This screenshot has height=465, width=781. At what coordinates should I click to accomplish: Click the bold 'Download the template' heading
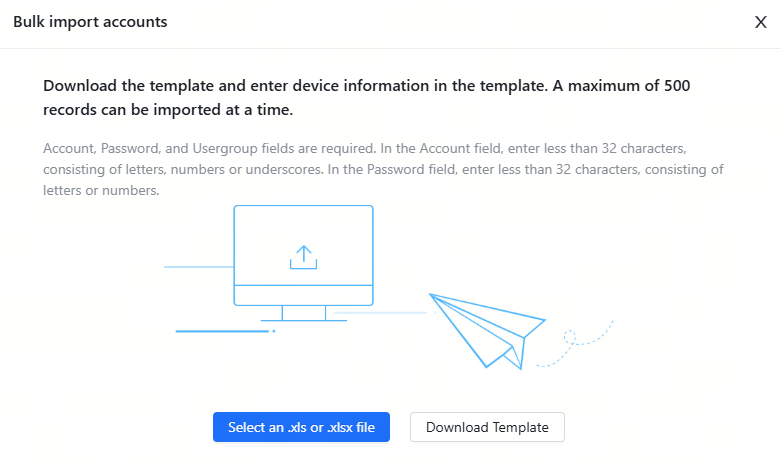(366, 86)
